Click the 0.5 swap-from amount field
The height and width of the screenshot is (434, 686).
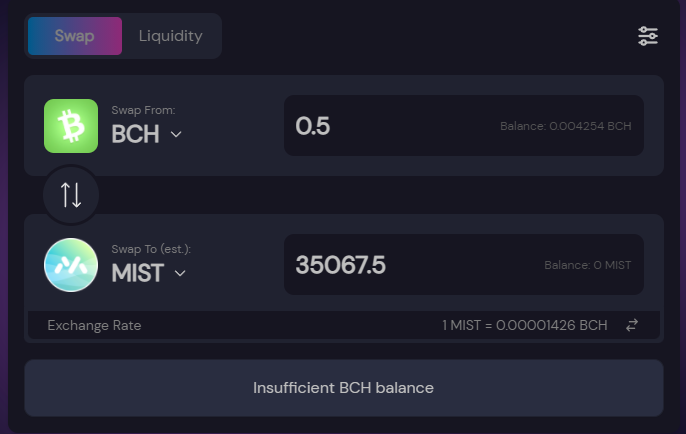pyautogui.click(x=464, y=126)
